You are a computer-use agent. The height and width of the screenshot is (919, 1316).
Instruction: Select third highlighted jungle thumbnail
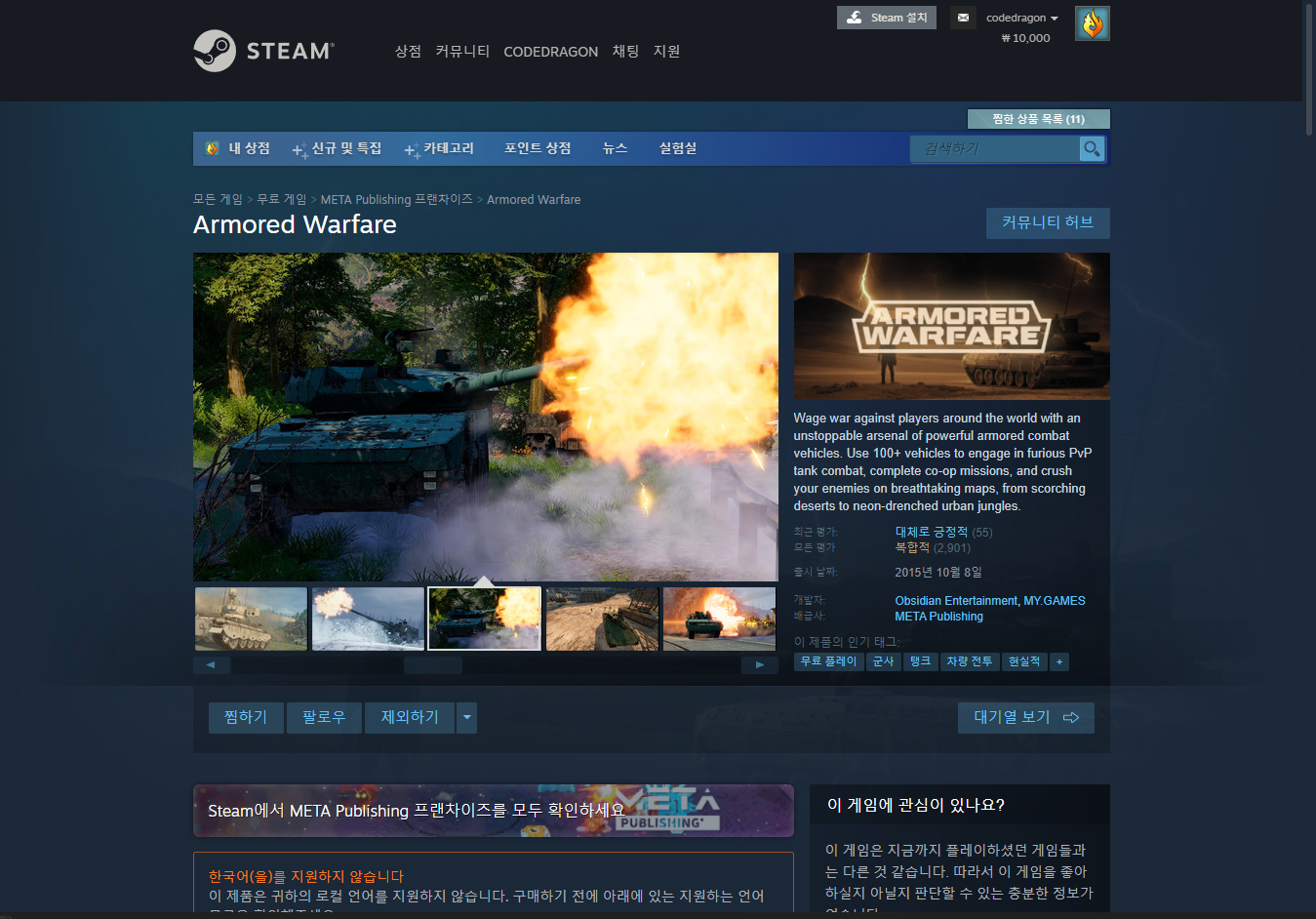click(485, 619)
